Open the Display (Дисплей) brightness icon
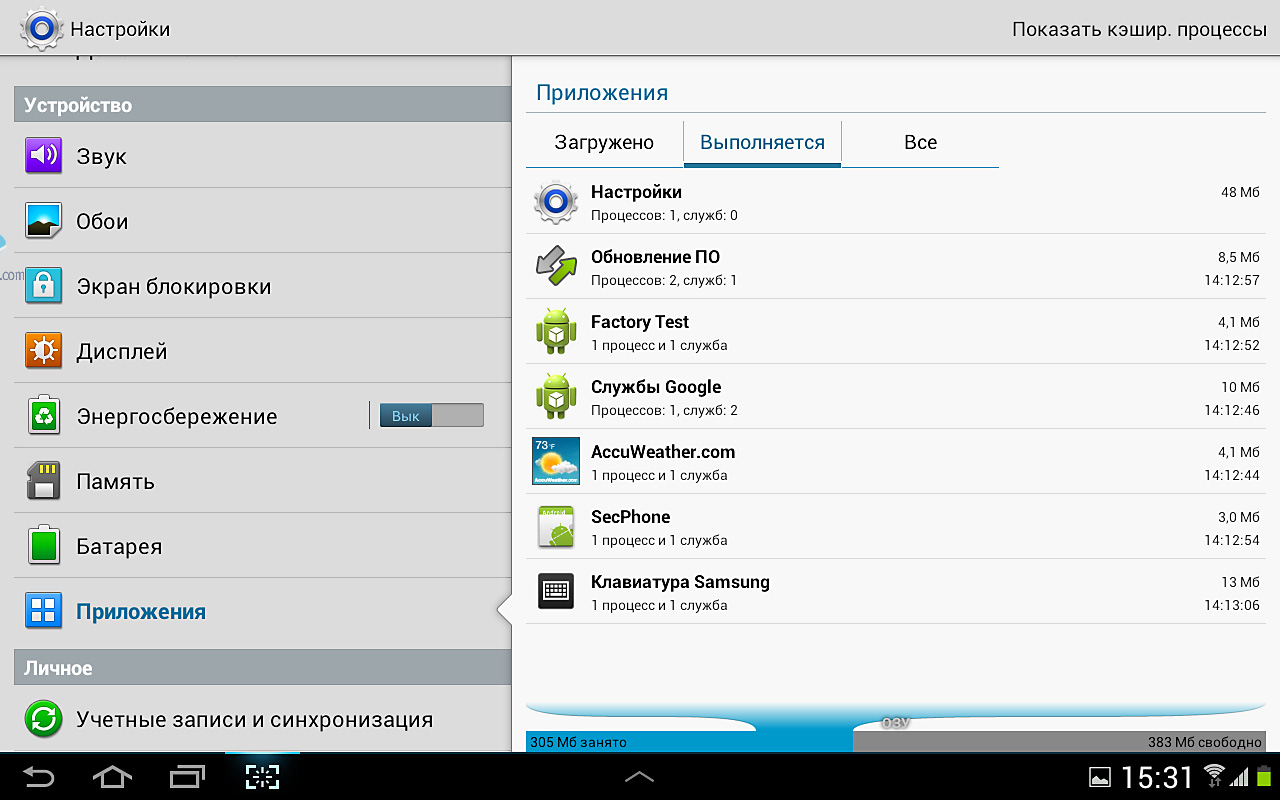The image size is (1280, 800). (44, 351)
